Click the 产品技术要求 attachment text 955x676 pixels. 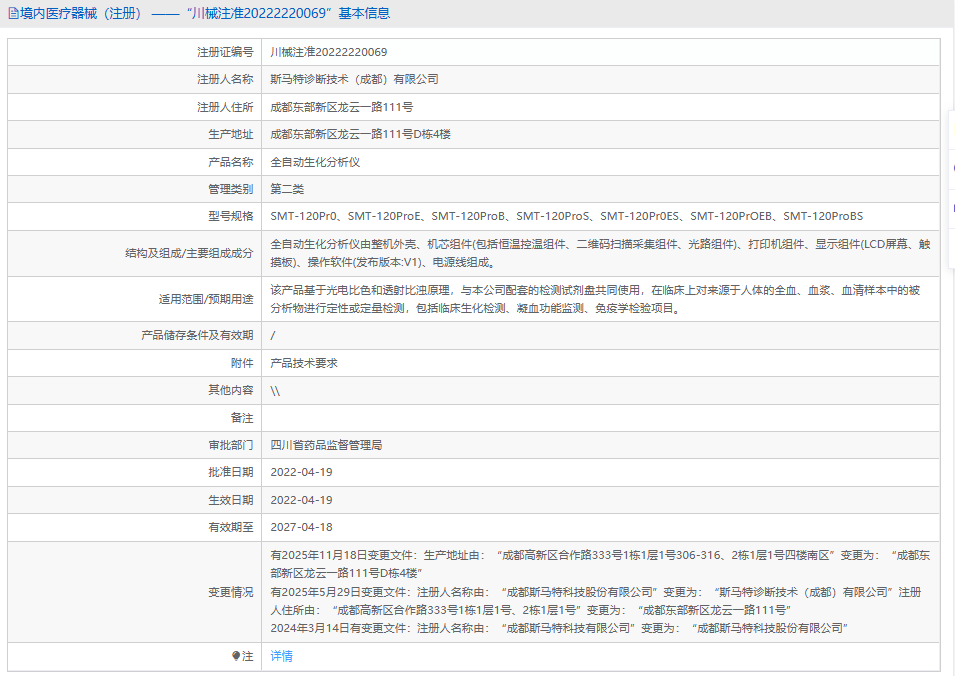304,363
